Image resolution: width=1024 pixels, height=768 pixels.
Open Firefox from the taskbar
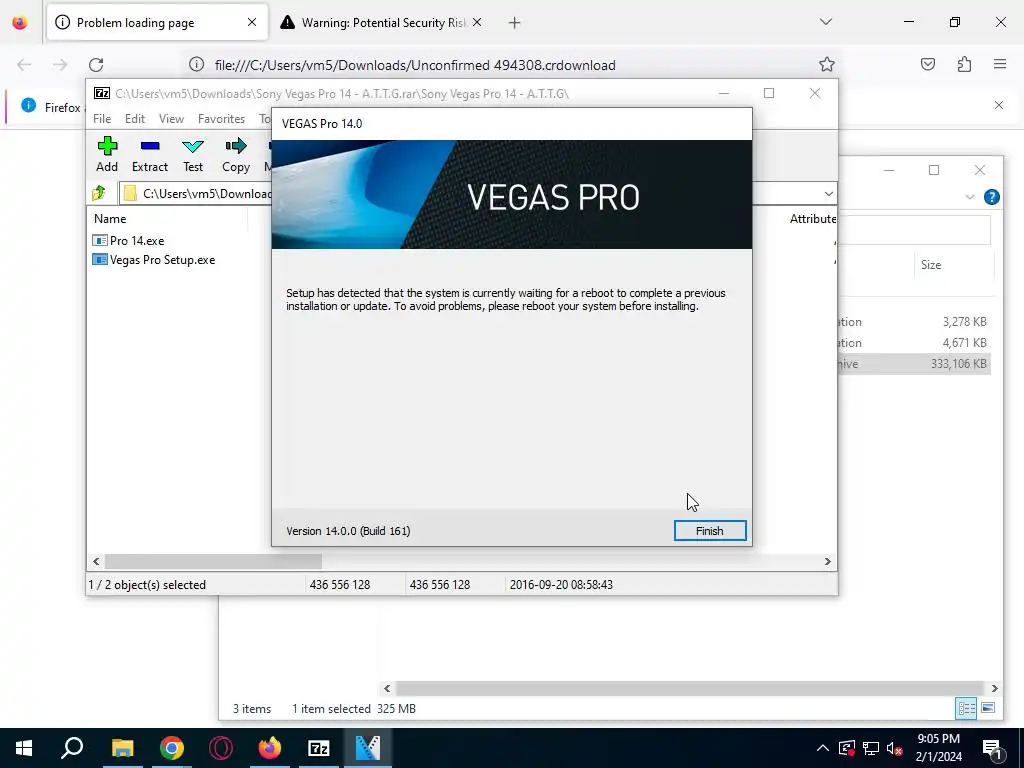(270, 748)
